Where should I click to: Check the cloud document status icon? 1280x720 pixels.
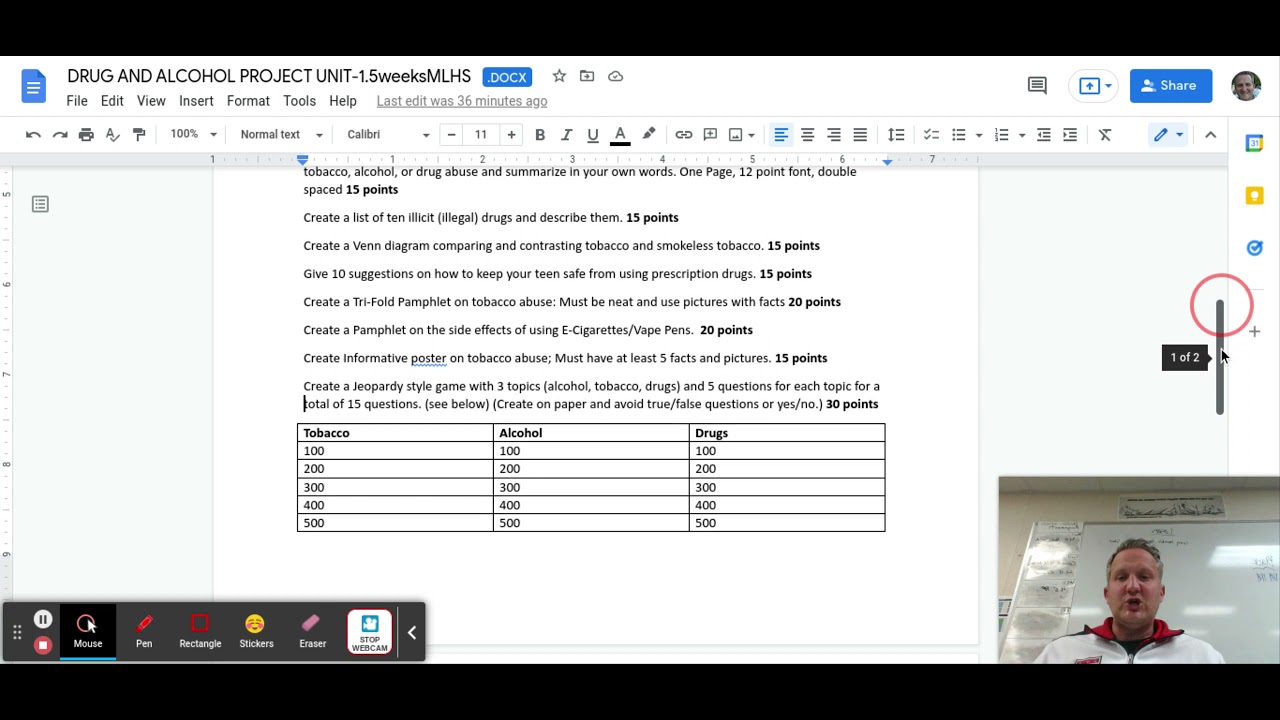tap(616, 76)
